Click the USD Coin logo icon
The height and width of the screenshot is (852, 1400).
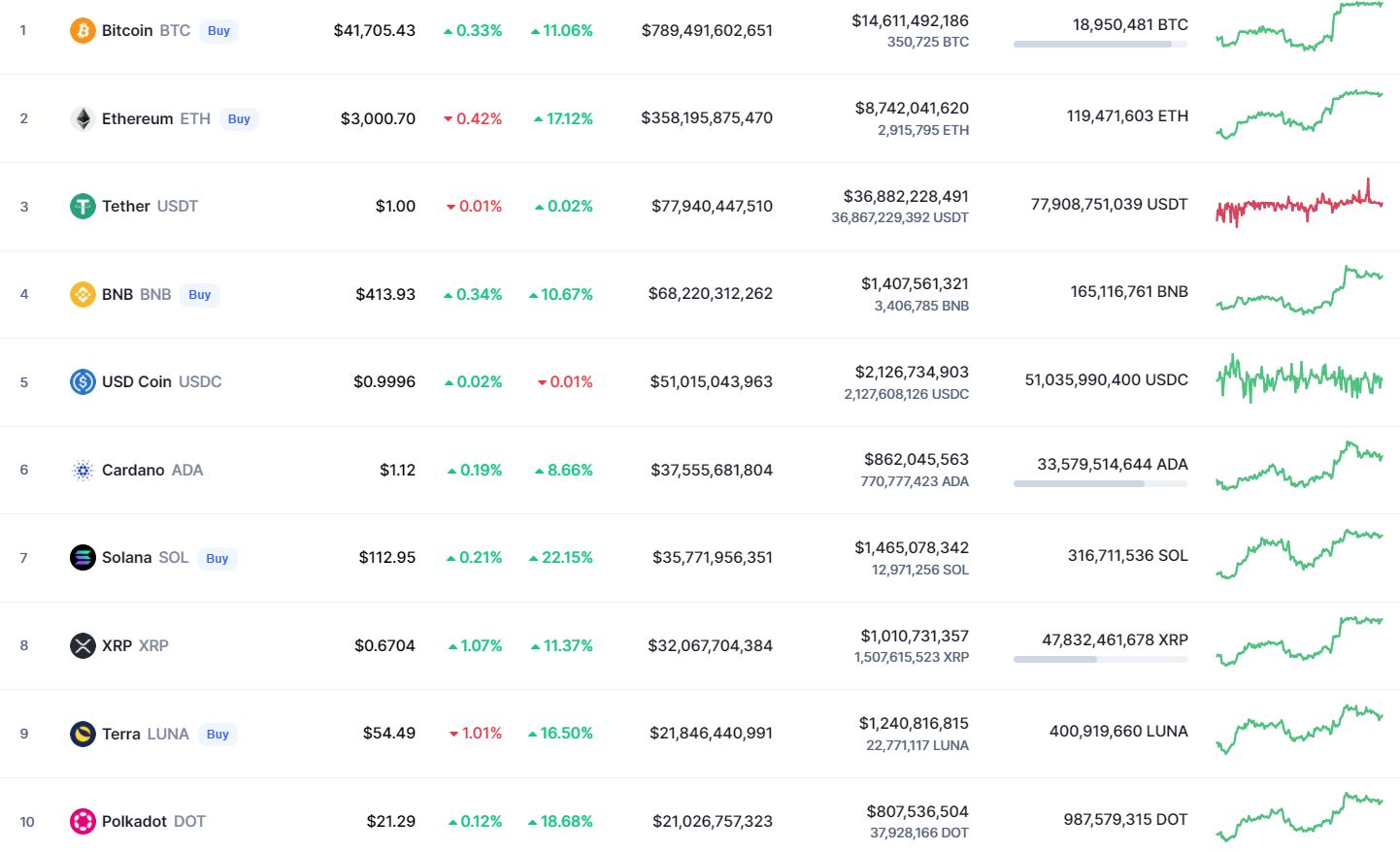(x=83, y=382)
